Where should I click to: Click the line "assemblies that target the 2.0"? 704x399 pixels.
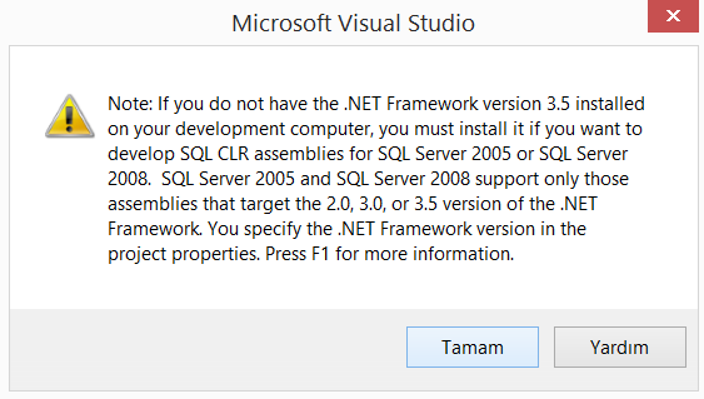click(x=352, y=204)
